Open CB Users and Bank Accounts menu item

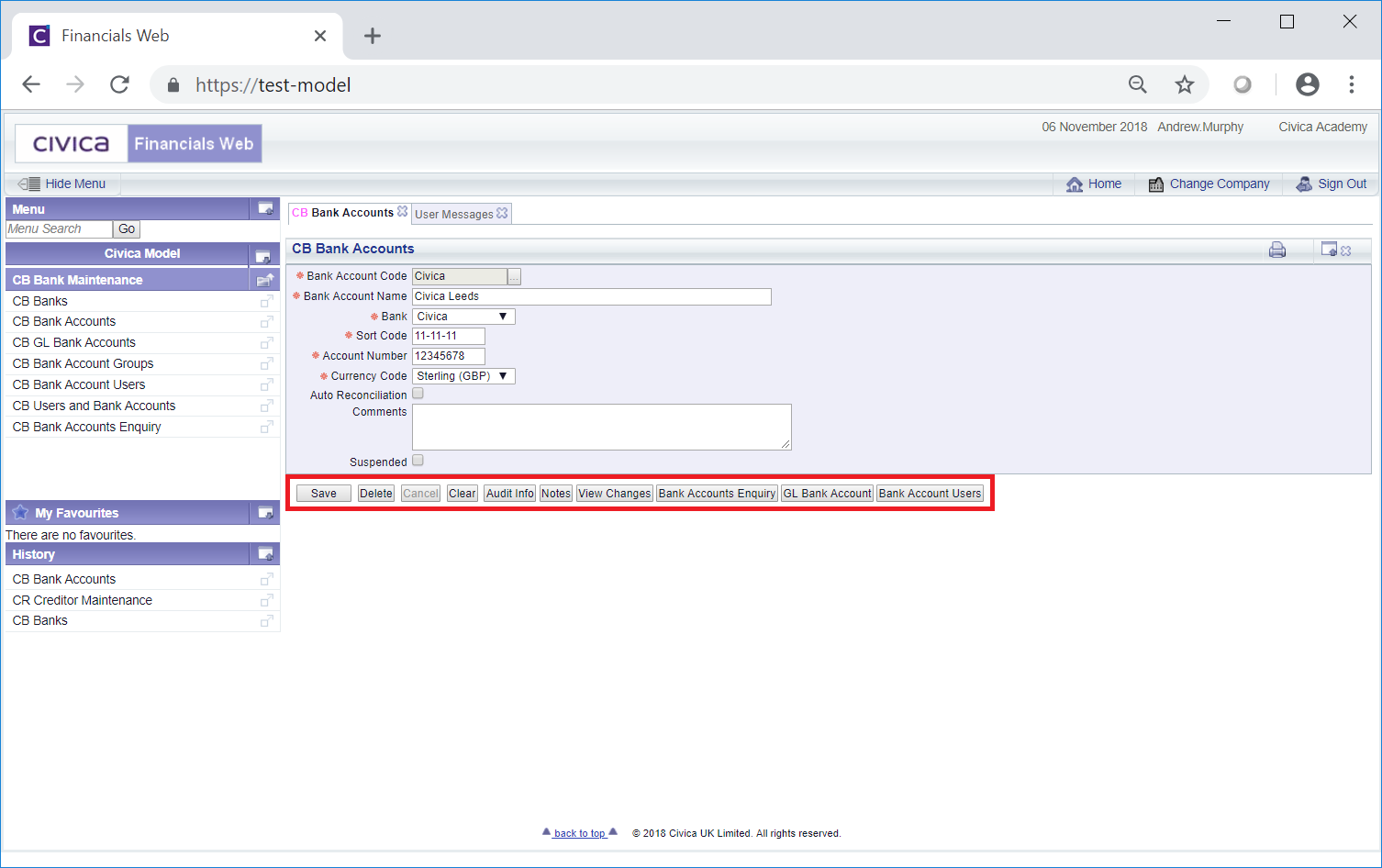tap(94, 406)
